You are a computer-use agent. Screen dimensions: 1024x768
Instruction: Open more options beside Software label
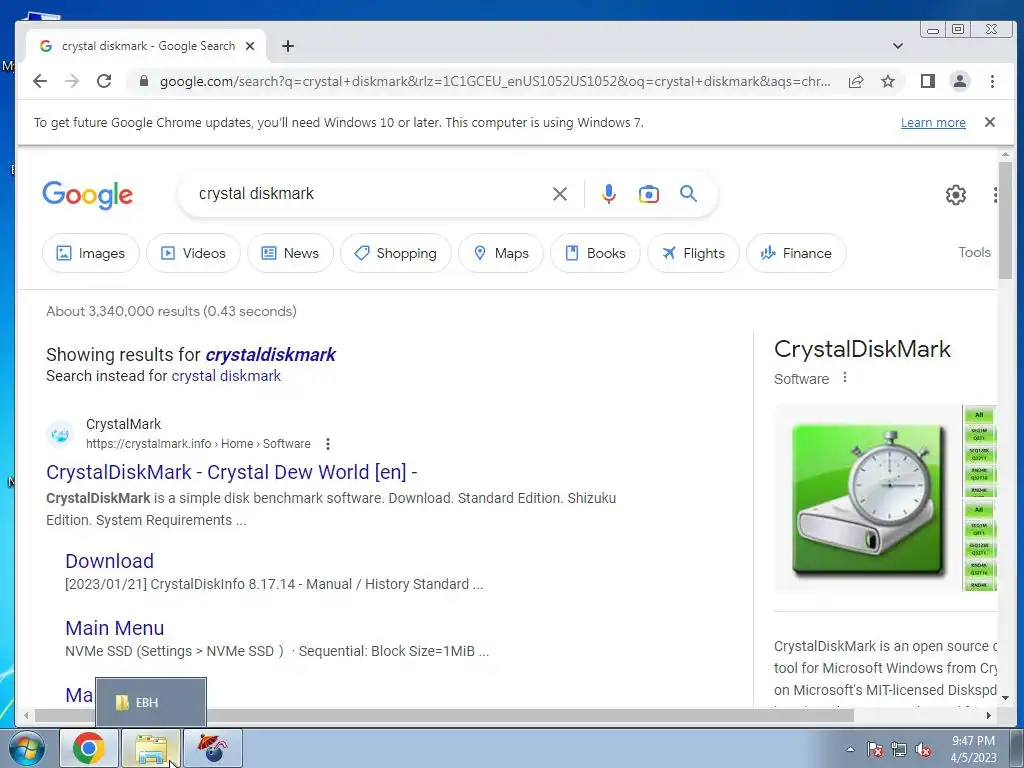(844, 377)
